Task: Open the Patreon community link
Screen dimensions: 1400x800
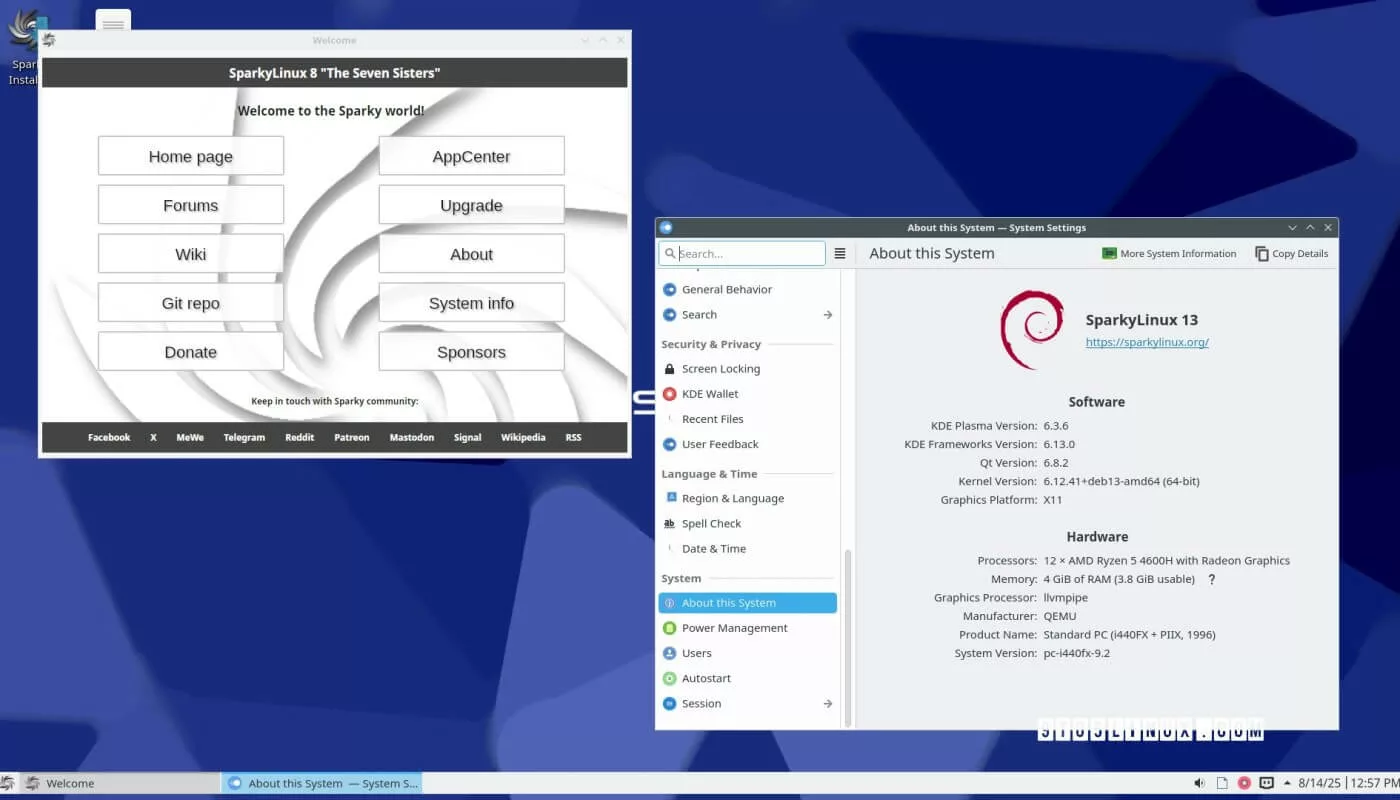Action: point(352,437)
